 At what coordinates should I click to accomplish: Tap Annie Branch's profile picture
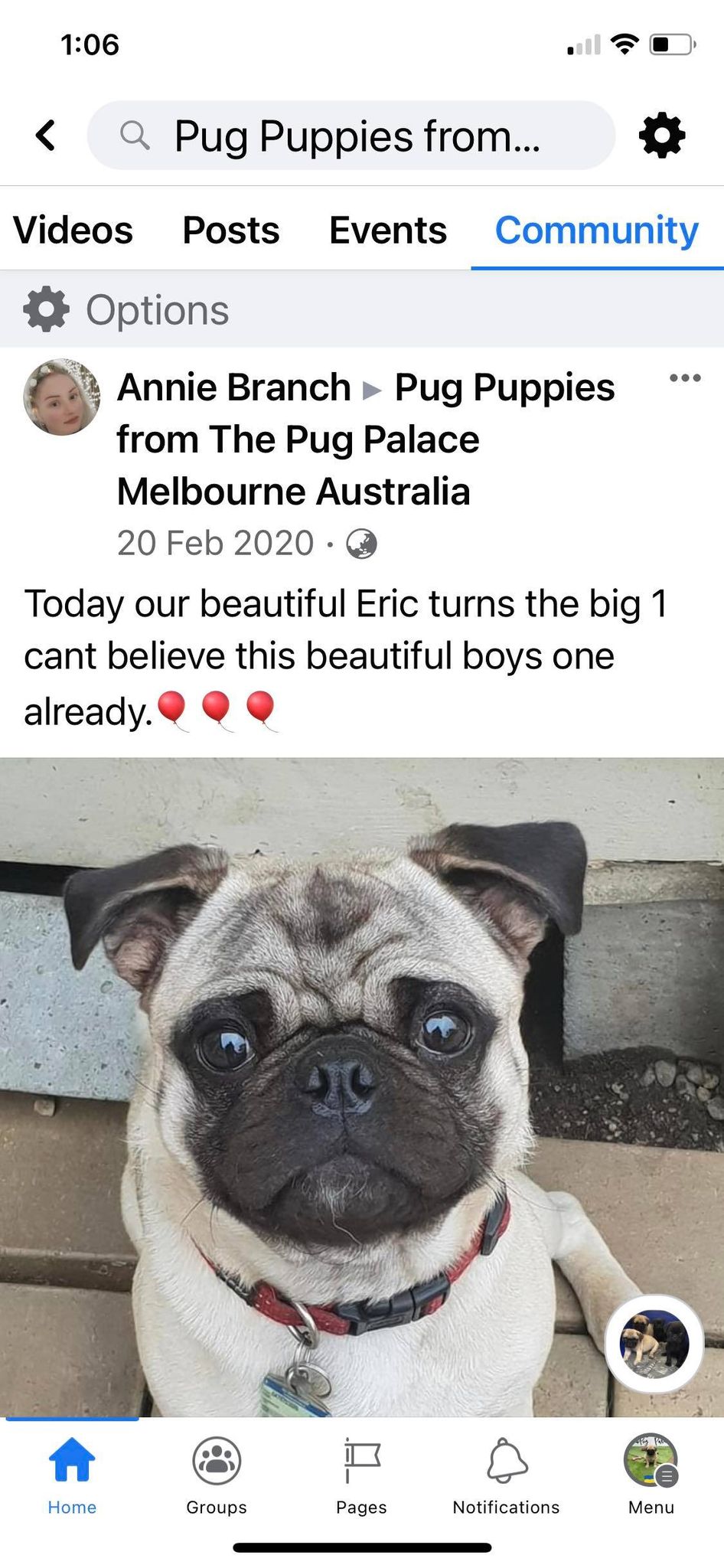click(62, 397)
